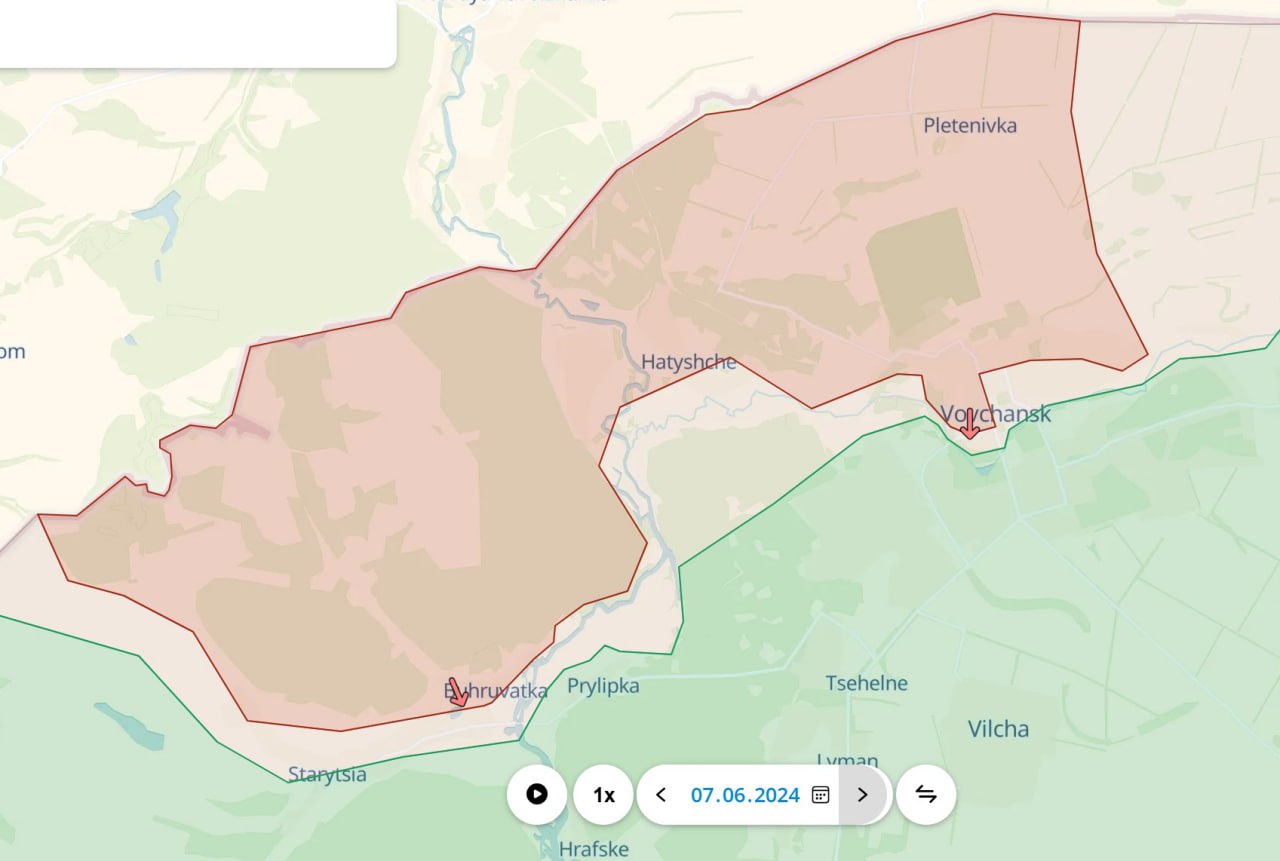Click the Pletenivka town label
This screenshot has width=1280, height=861.
[970, 125]
